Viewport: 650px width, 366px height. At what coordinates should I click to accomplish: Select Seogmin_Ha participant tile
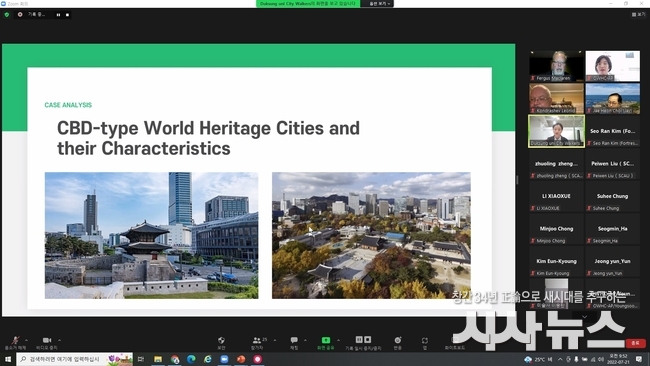point(613,229)
